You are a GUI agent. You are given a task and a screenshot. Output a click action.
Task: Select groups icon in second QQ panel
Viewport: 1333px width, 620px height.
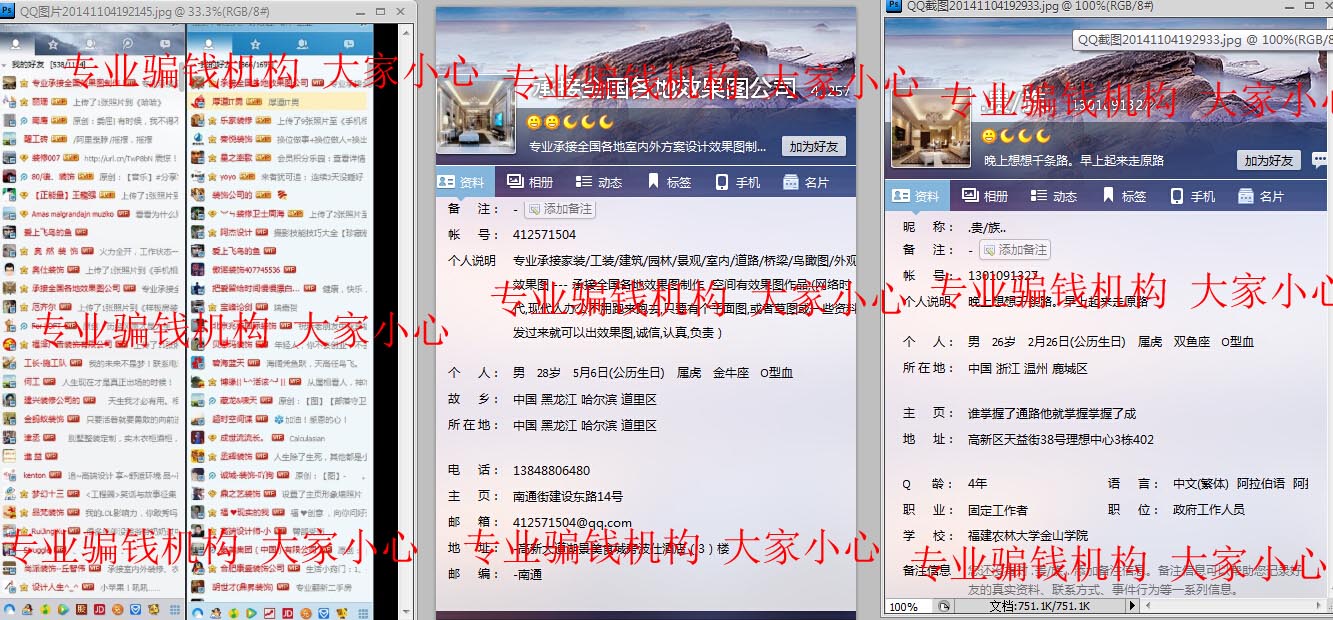pos(301,45)
